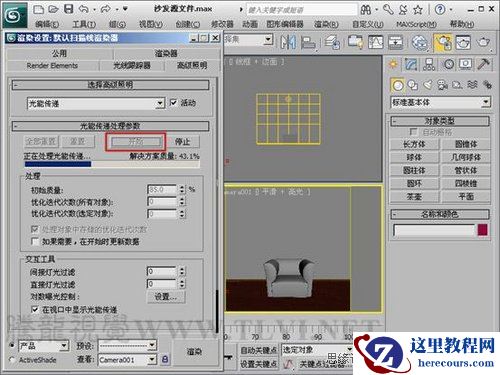Screen dimensions: 500x375
Task: Open Help via the question mark icon
Action: click(440, 9)
